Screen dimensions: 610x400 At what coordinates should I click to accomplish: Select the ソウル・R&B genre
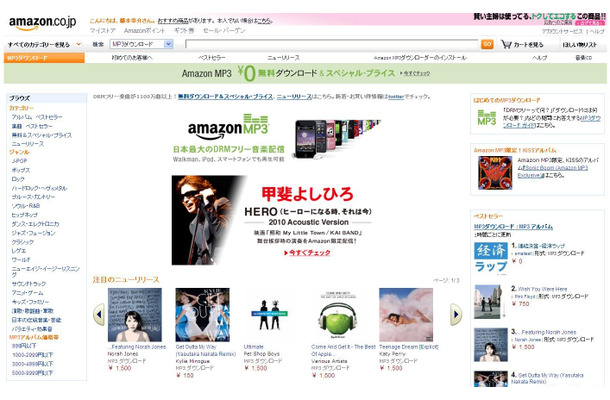[x=26, y=206]
